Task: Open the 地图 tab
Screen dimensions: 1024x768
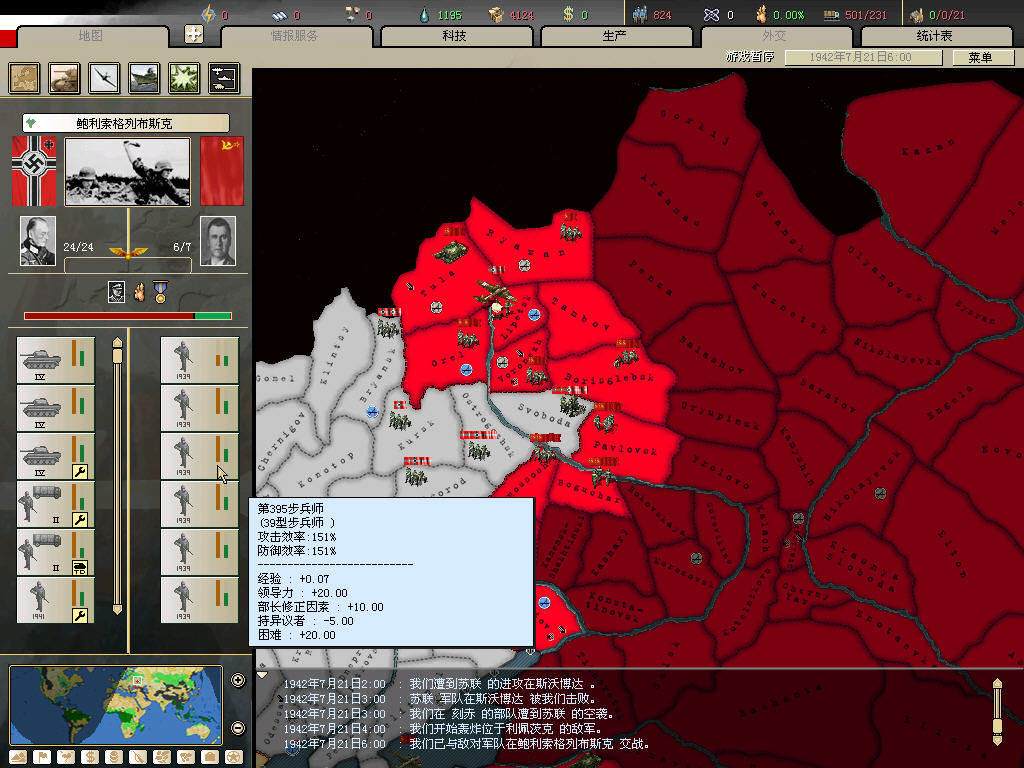Action: coord(91,36)
